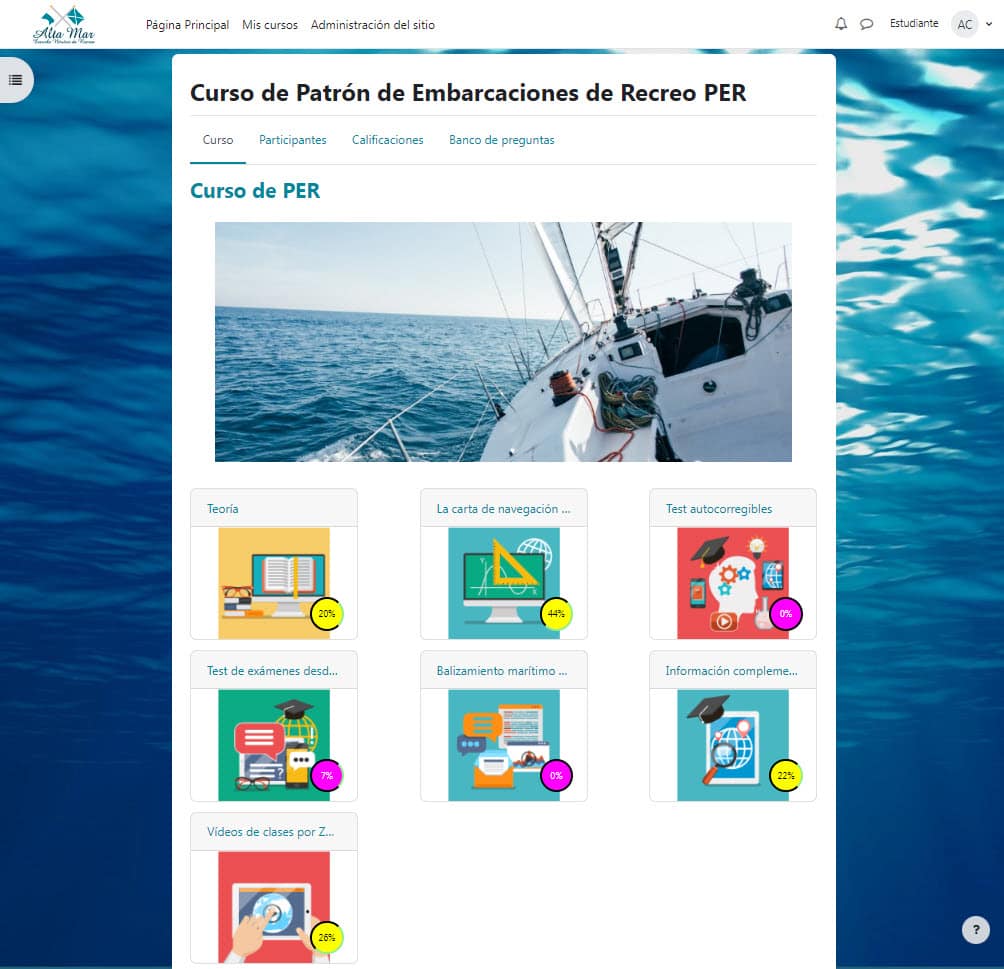The width and height of the screenshot is (1004, 969).
Task: Open the course index drawer icon
Action: pos(16,80)
